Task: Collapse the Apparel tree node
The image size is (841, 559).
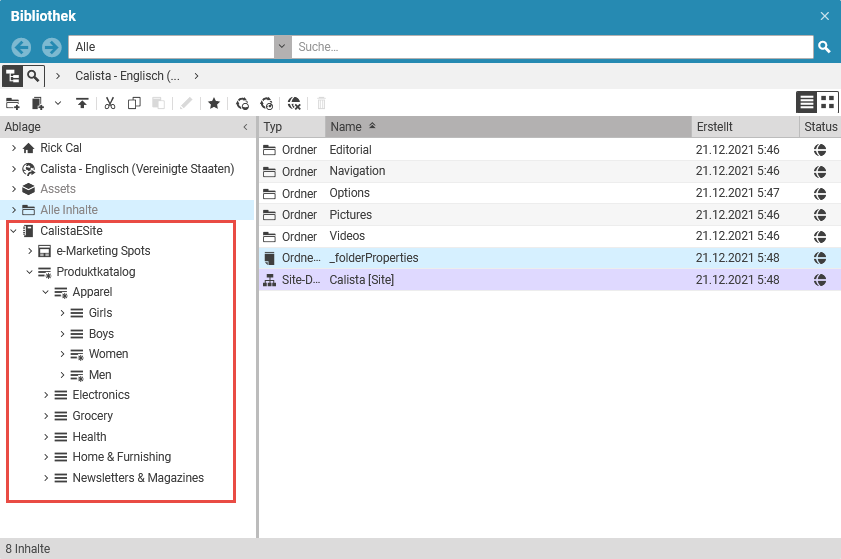Action: coord(46,293)
